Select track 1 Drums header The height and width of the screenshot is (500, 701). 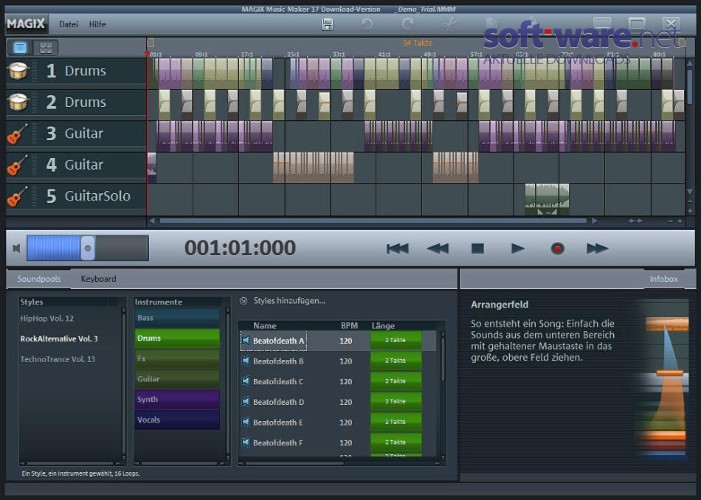pos(76,71)
